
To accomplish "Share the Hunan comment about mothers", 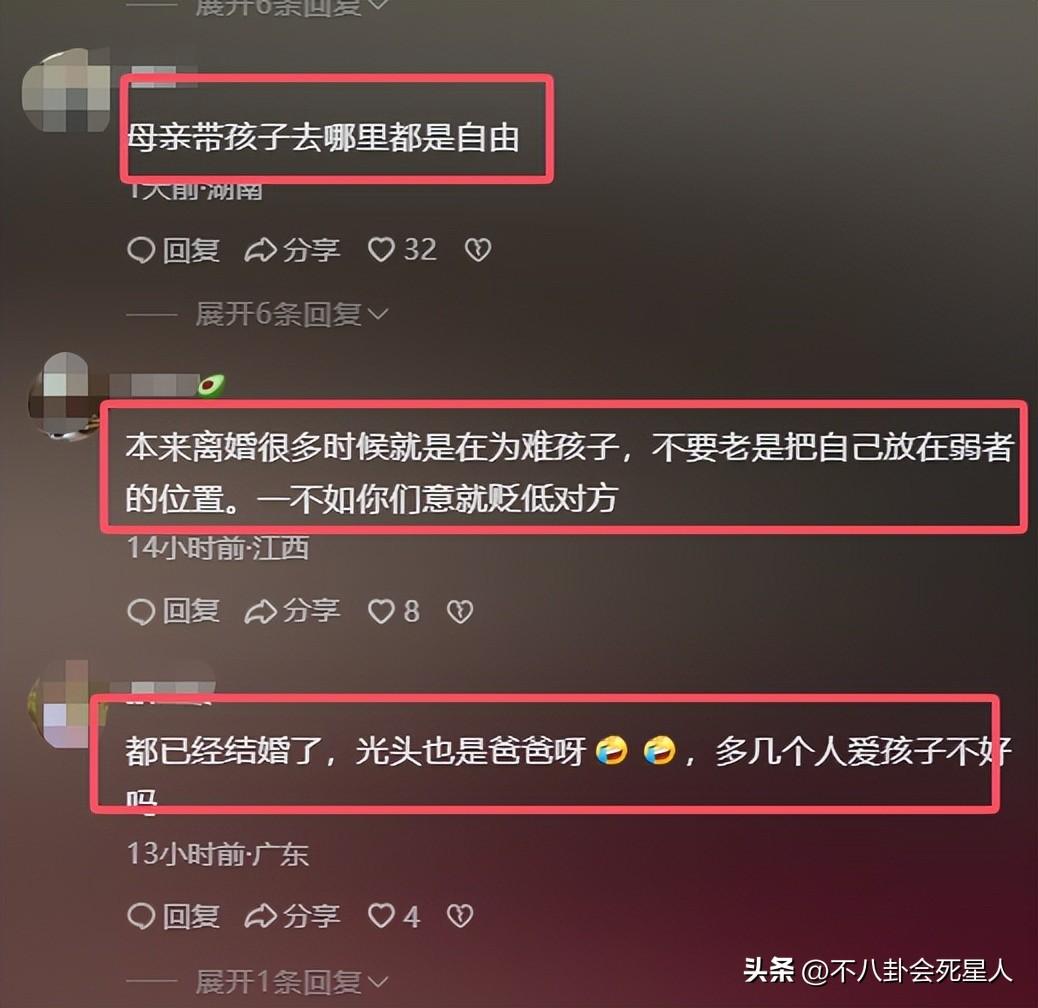I will 292,250.
